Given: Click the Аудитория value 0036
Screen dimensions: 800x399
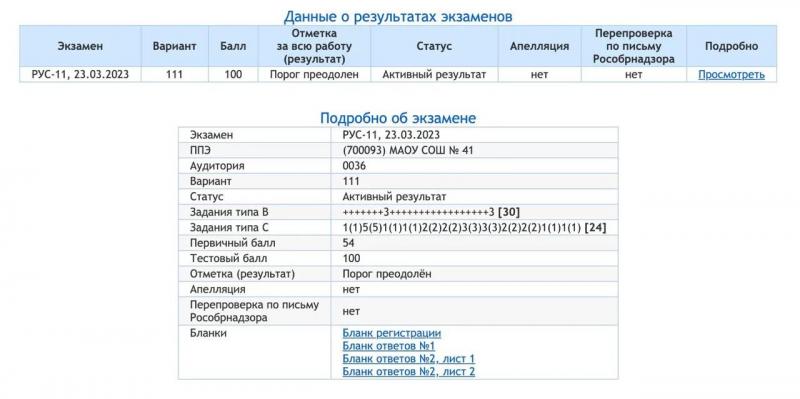Looking at the screenshot, I should point(355,166).
